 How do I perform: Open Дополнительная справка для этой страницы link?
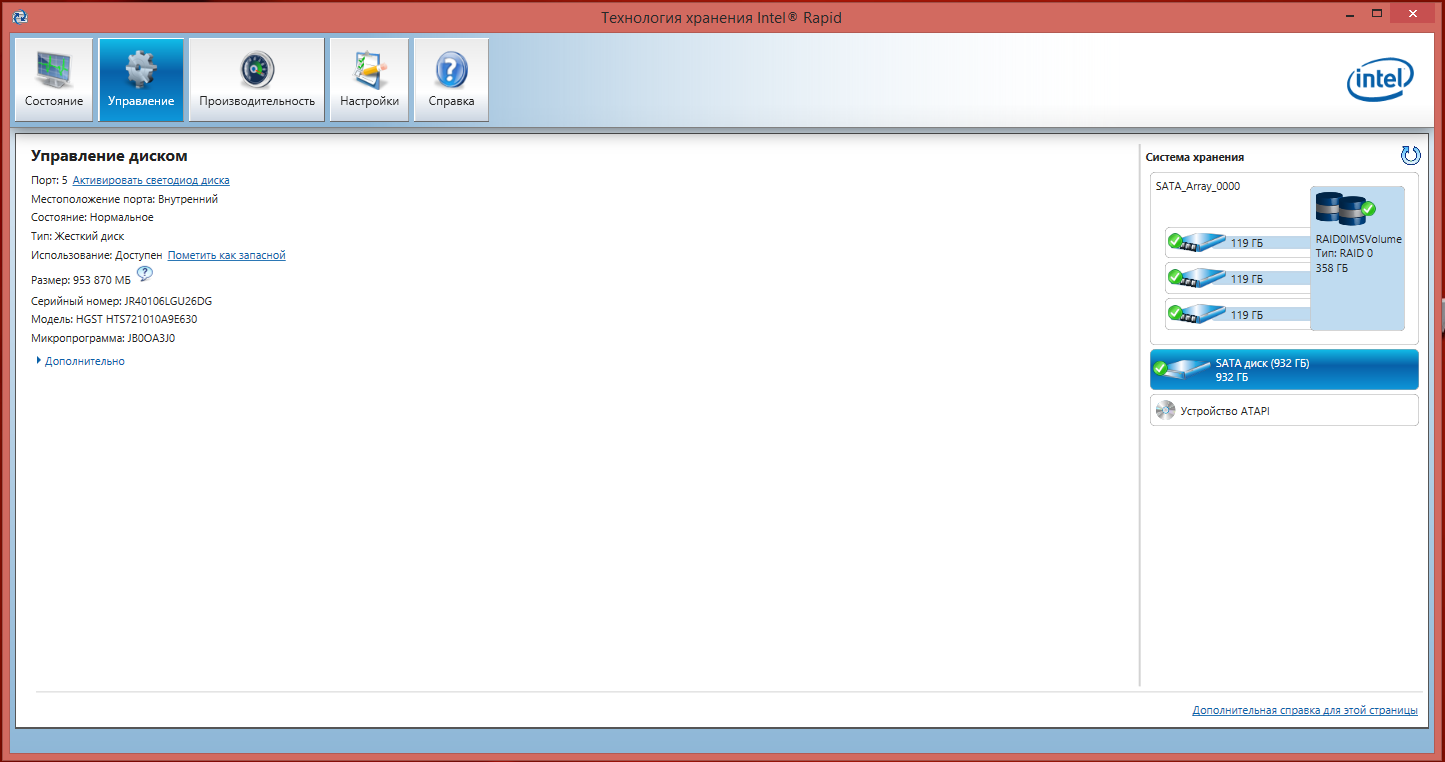1305,711
